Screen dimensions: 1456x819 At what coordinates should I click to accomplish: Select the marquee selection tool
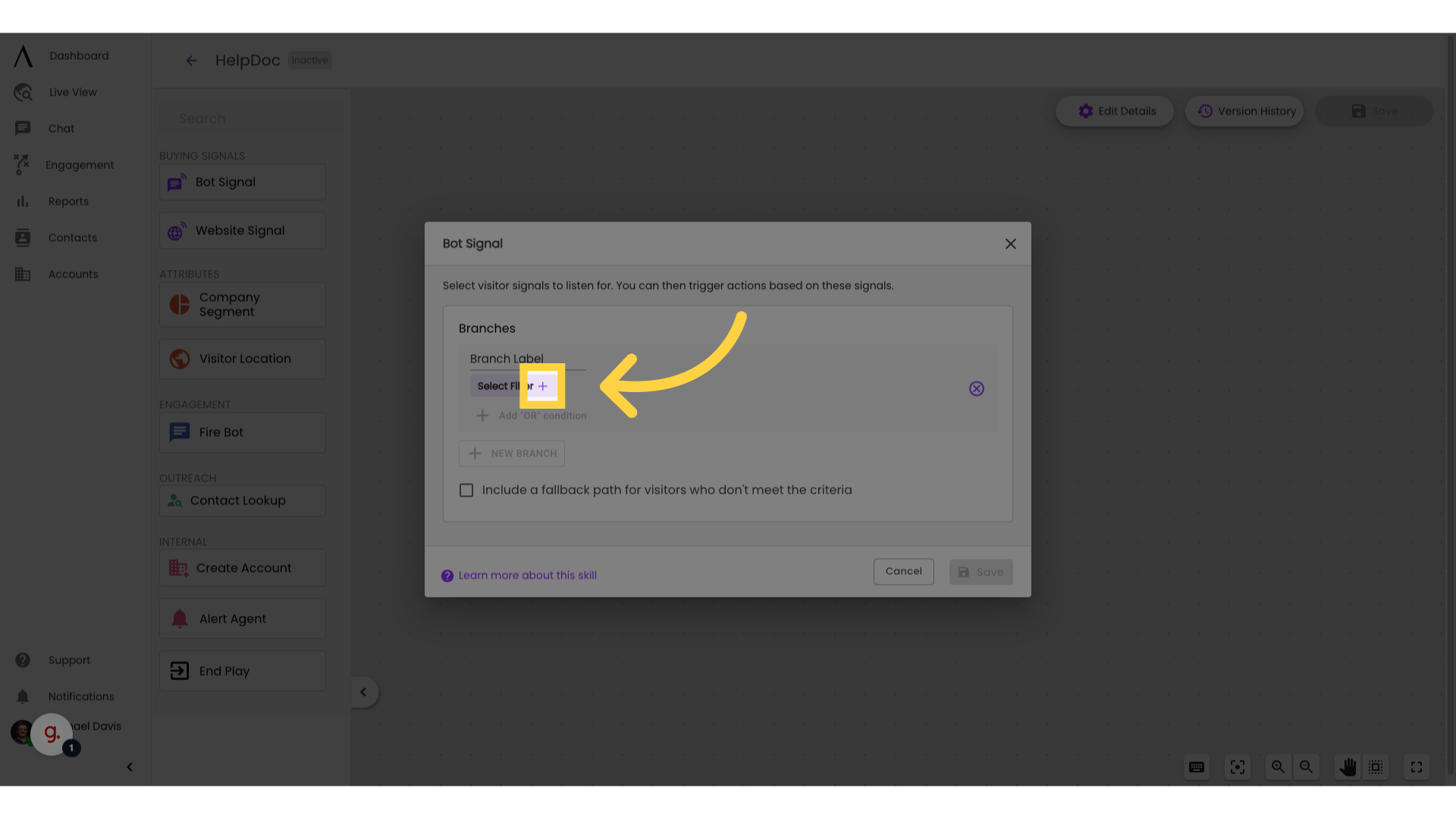click(1376, 767)
